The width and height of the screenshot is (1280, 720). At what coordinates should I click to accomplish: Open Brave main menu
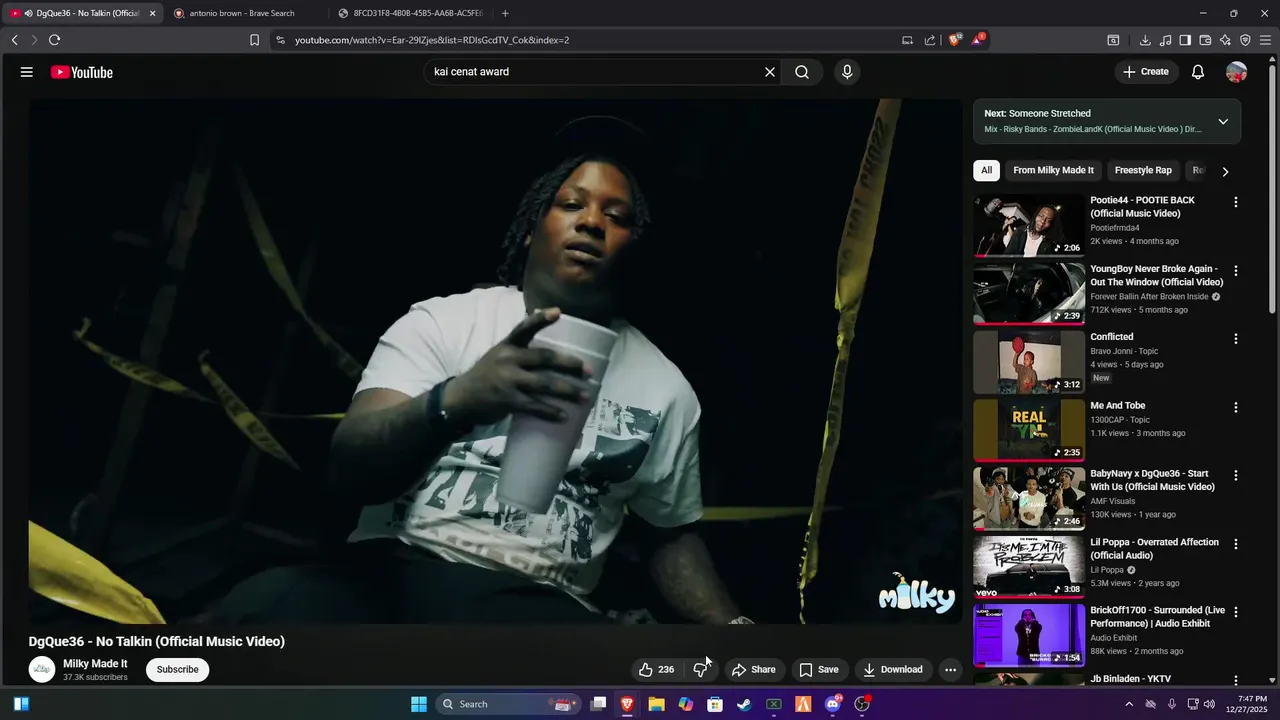[1266, 40]
